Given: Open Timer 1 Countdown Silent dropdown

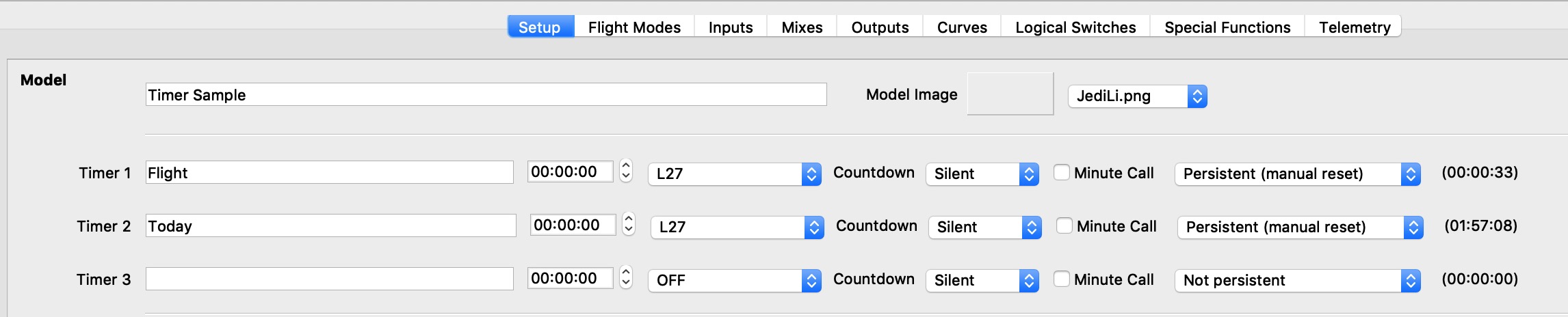Looking at the screenshot, I should (982, 174).
